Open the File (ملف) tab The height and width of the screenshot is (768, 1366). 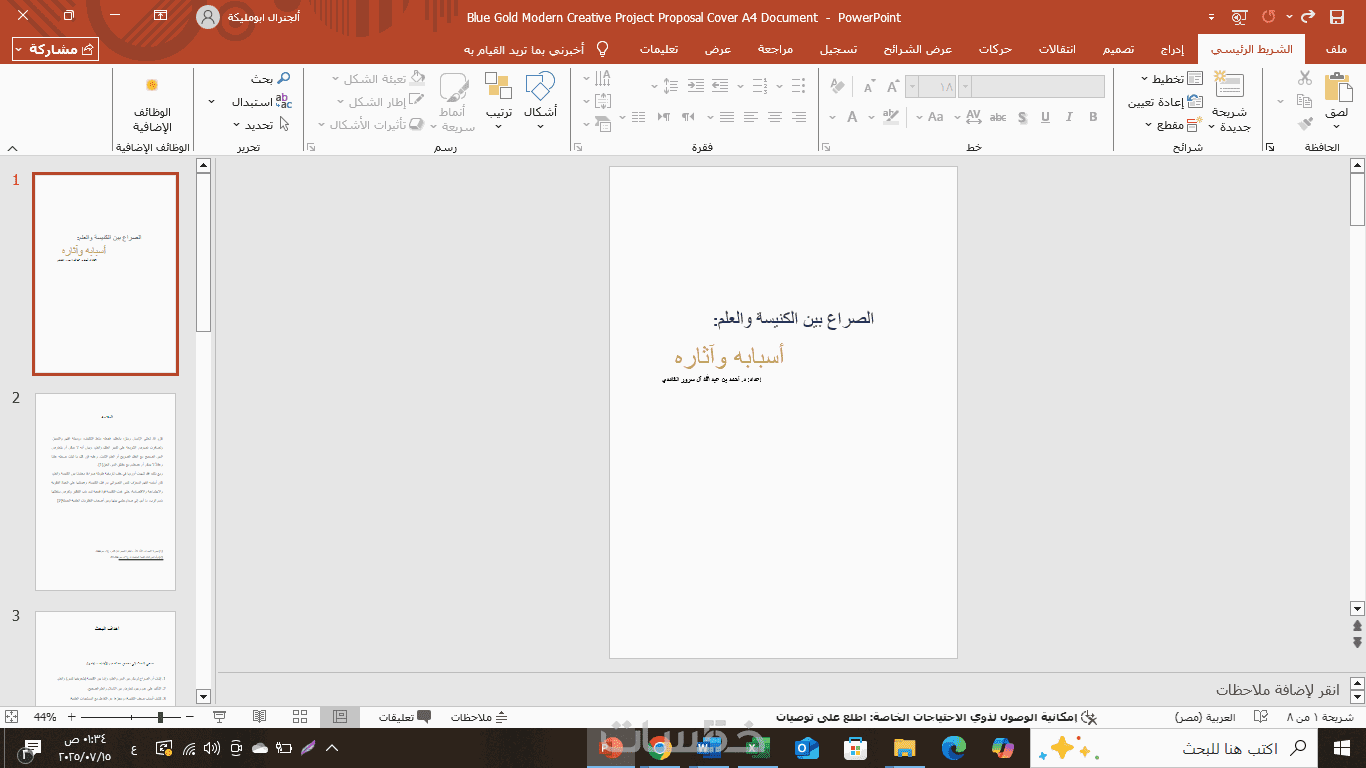point(1334,49)
